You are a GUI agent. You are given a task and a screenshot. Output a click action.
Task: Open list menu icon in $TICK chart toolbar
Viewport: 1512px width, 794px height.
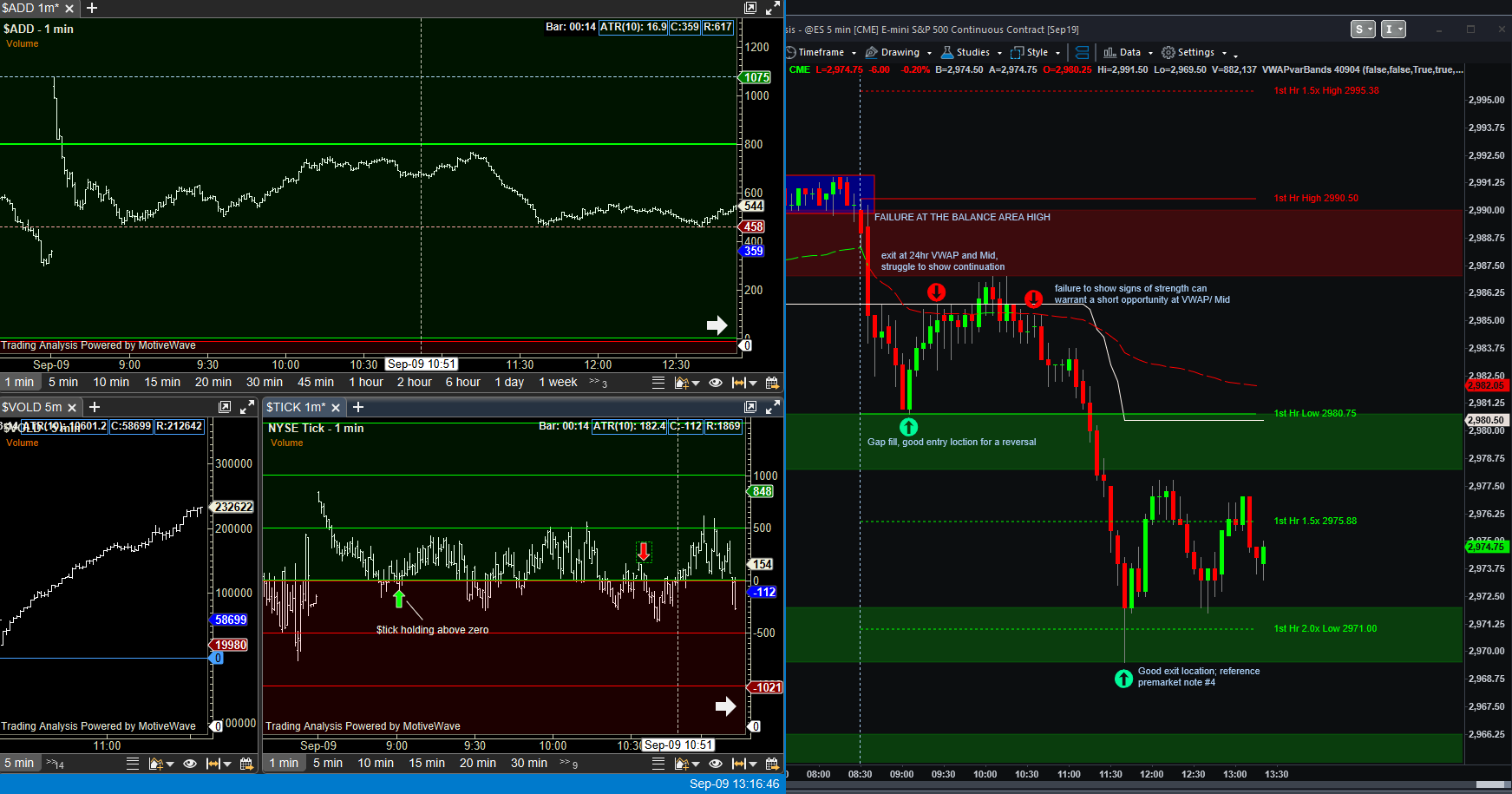coord(658,764)
